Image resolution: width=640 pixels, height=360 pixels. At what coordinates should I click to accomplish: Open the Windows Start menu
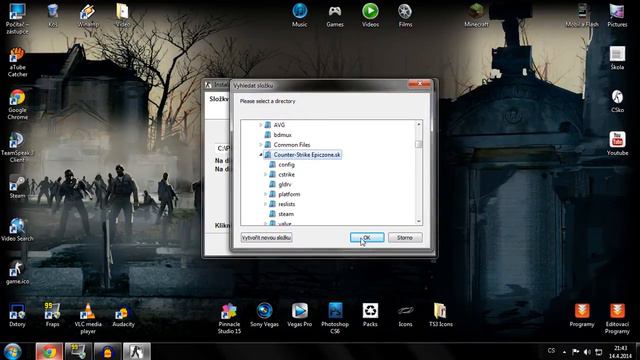tap(13, 351)
